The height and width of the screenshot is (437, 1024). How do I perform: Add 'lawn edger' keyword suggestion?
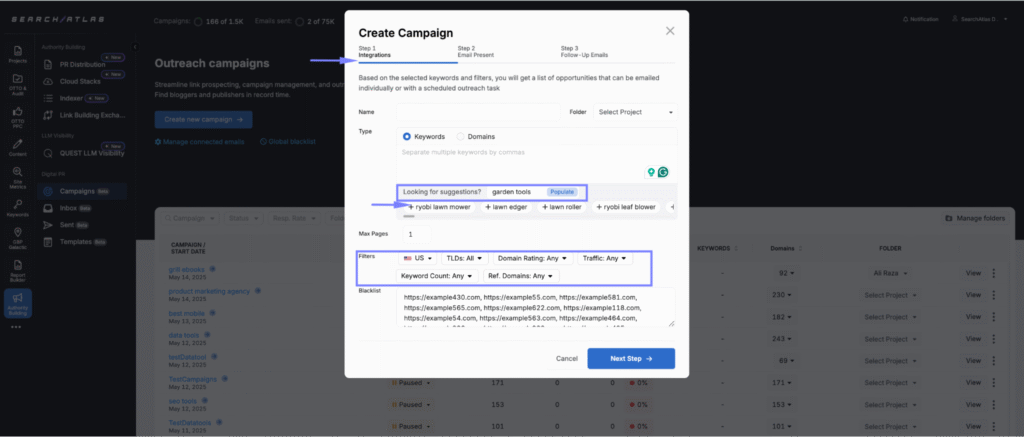[506, 207]
